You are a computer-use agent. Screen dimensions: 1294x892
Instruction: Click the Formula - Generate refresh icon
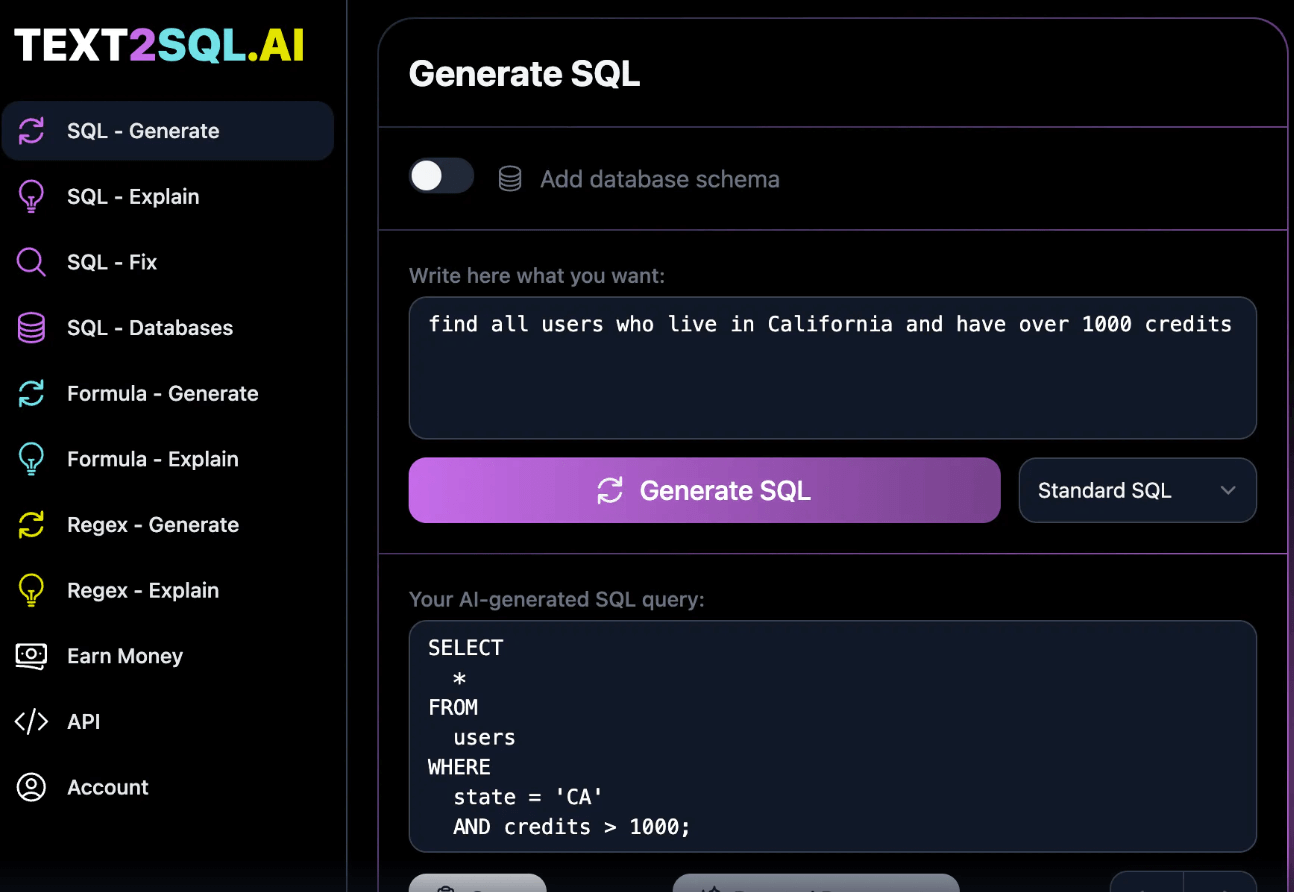(30, 393)
